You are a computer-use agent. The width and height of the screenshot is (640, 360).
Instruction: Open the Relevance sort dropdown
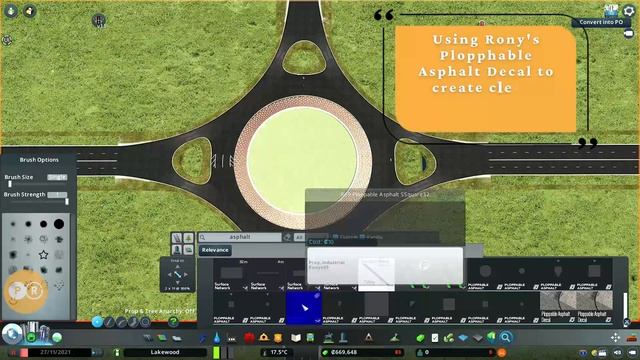pyautogui.click(x=215, y=250)
